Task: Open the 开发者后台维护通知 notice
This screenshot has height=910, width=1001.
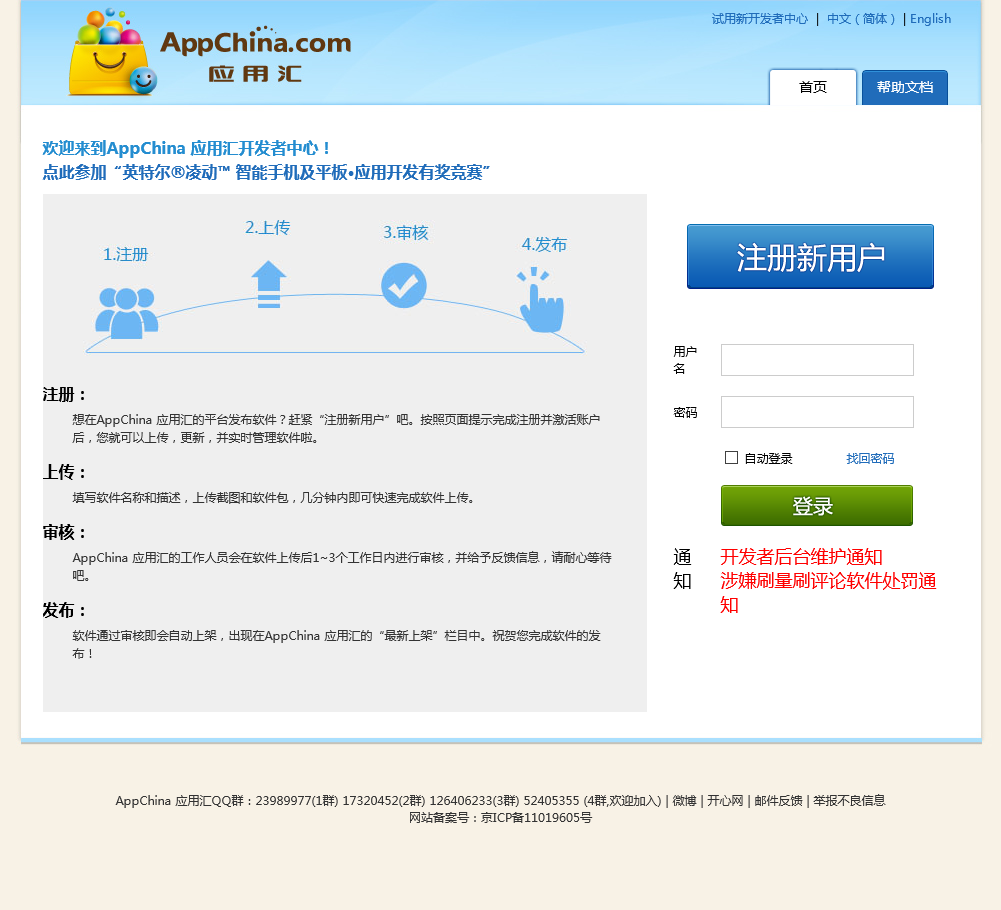Action: 801,557
